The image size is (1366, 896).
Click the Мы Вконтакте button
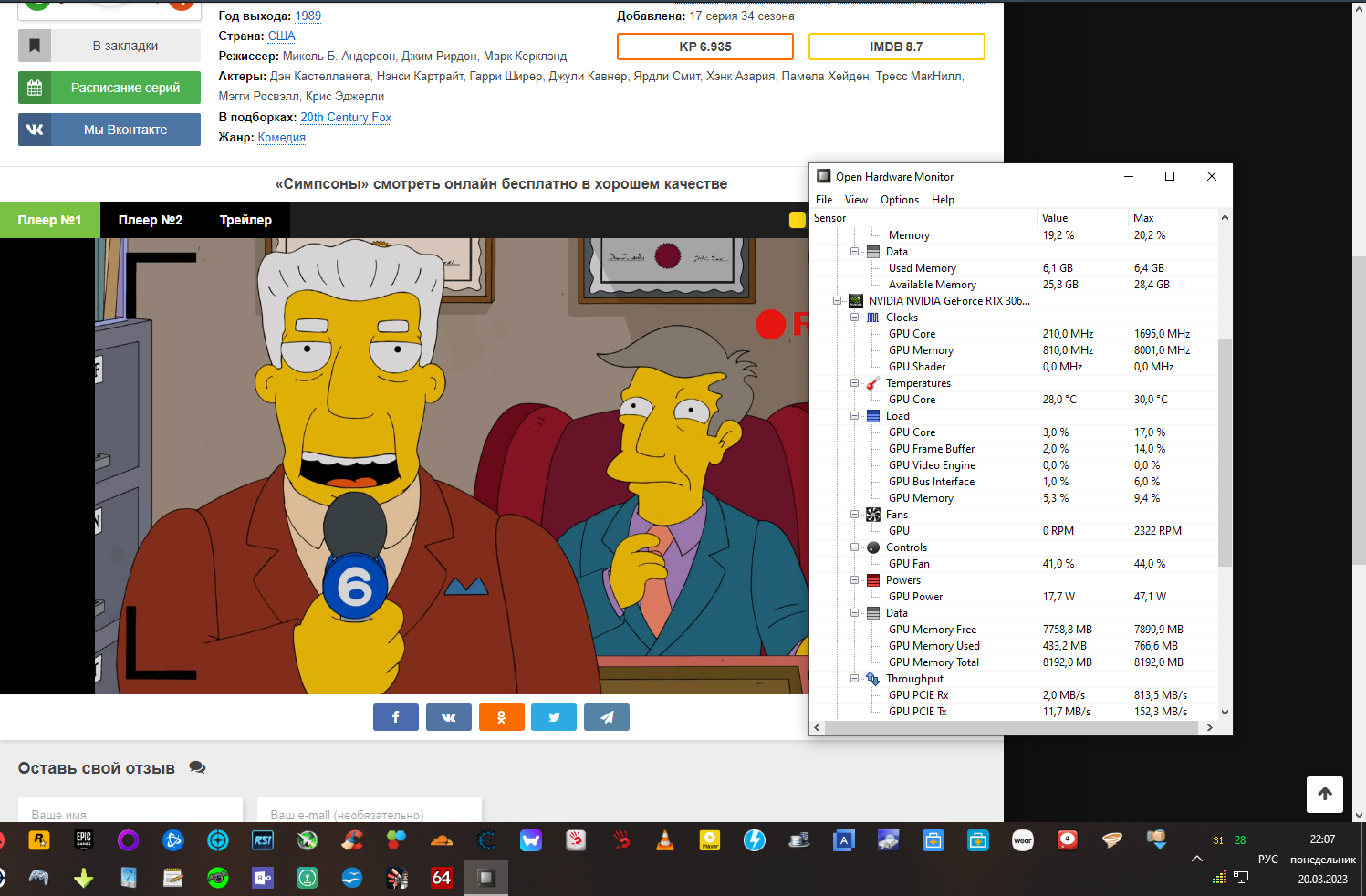109,130
